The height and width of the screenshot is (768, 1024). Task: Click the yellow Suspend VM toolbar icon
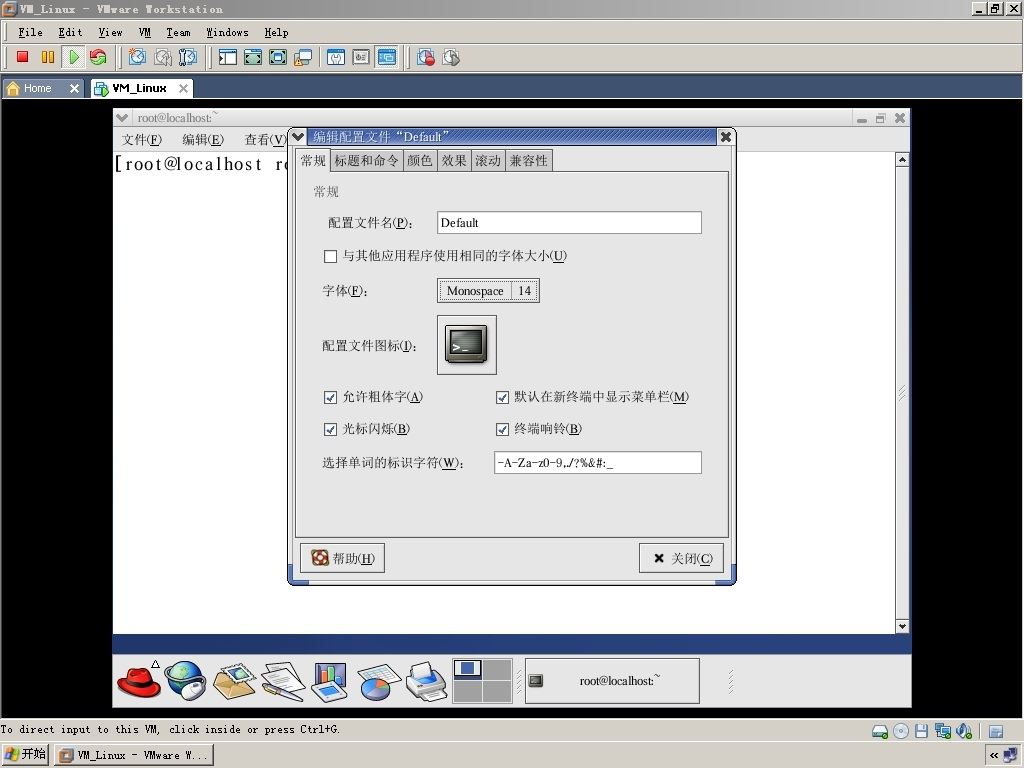48,57
